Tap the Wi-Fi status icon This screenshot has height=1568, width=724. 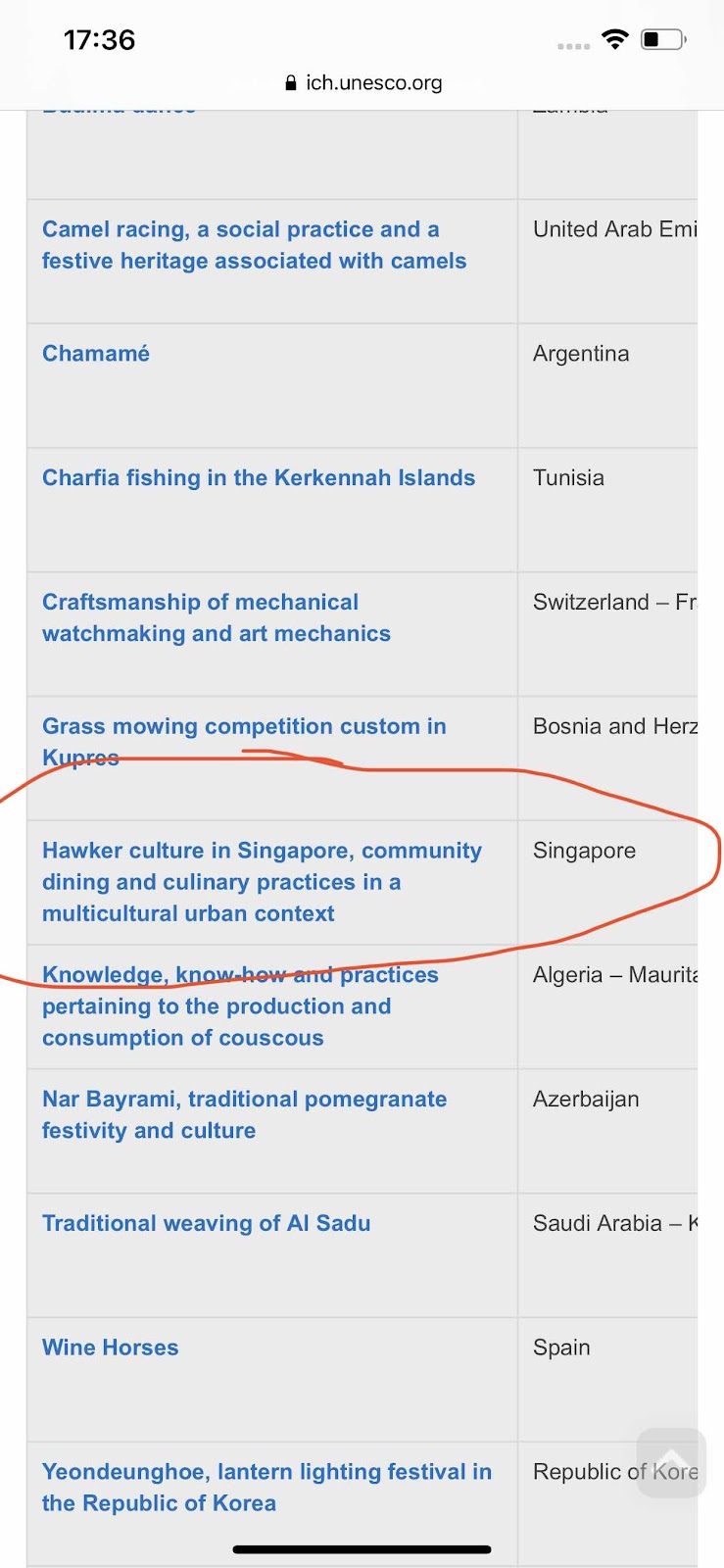tap(615, 39)
